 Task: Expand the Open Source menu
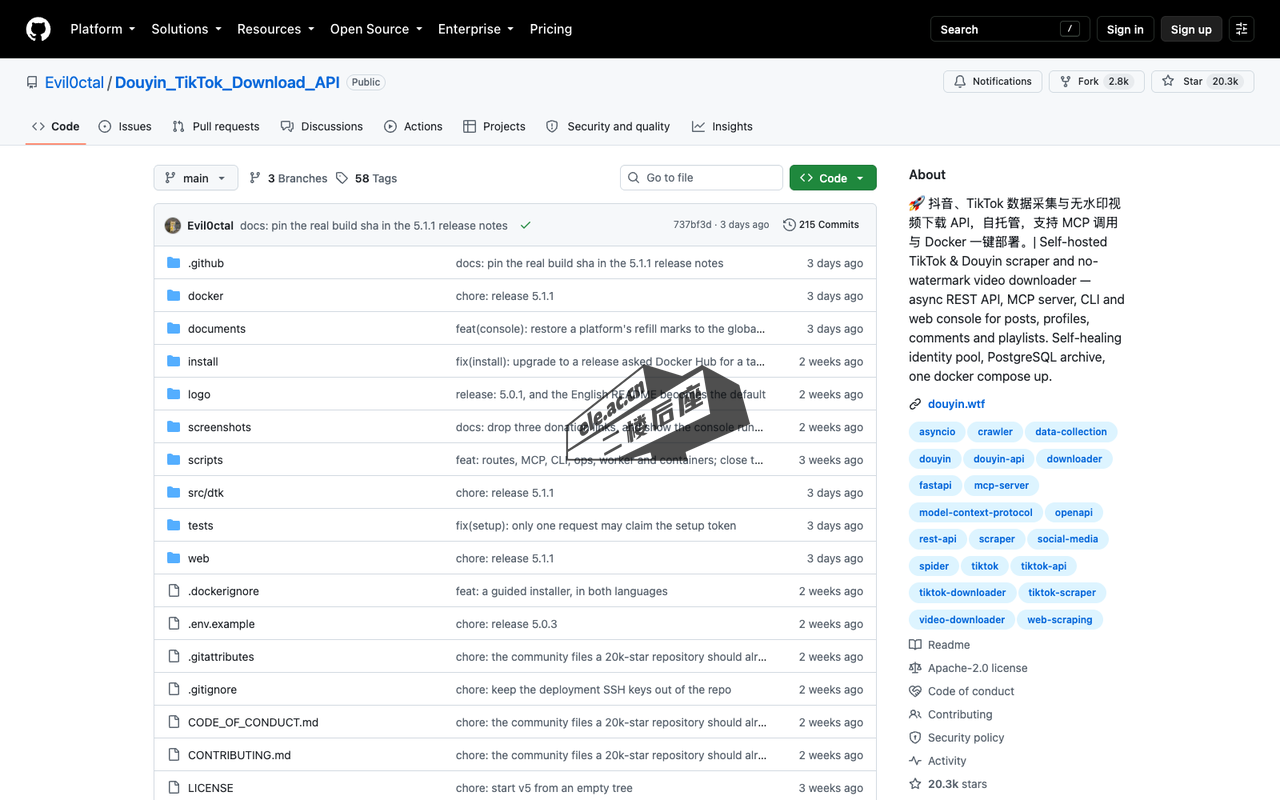[376, 29]
